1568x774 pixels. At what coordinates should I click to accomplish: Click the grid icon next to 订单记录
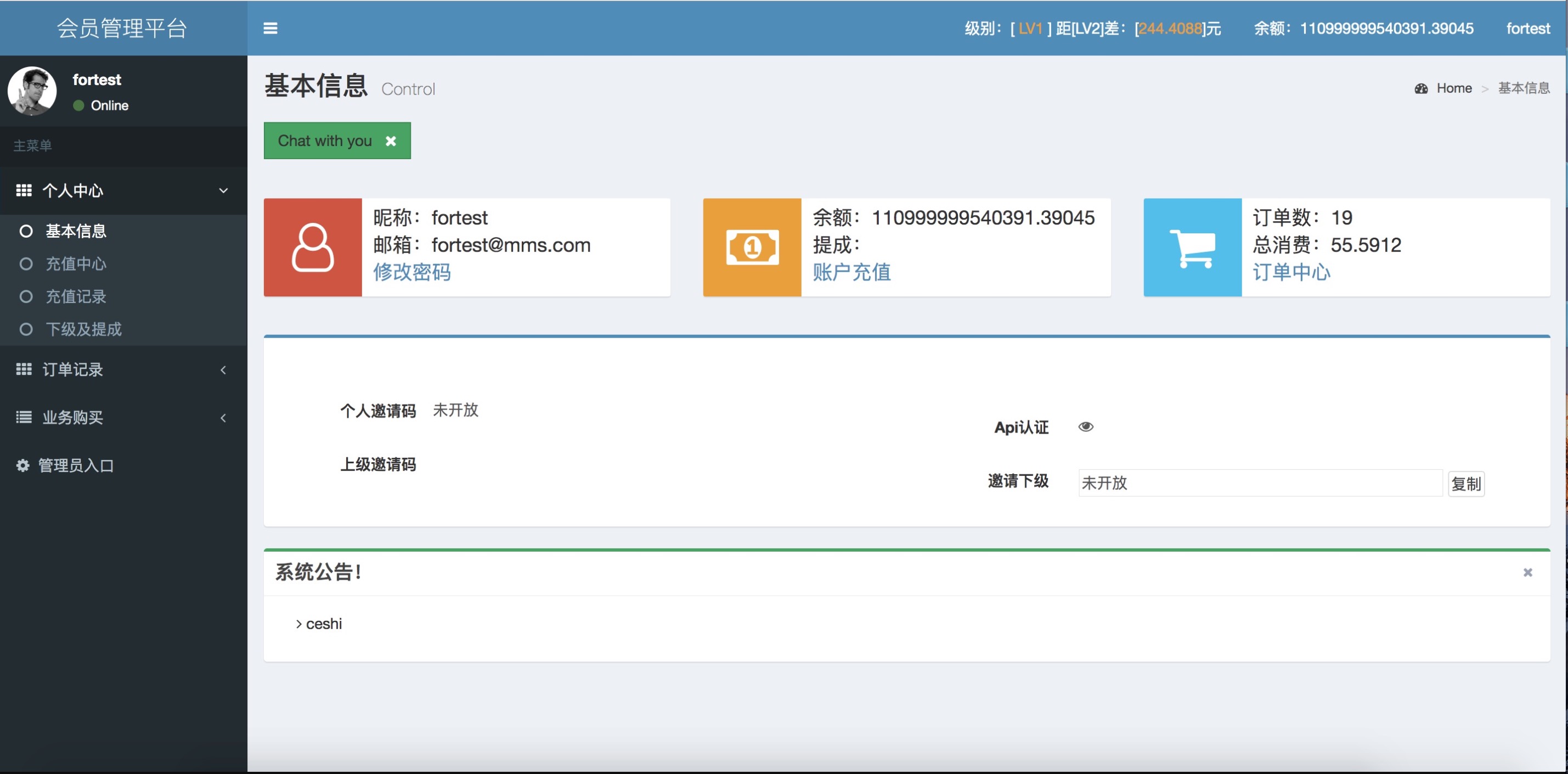tap(24, 369)
